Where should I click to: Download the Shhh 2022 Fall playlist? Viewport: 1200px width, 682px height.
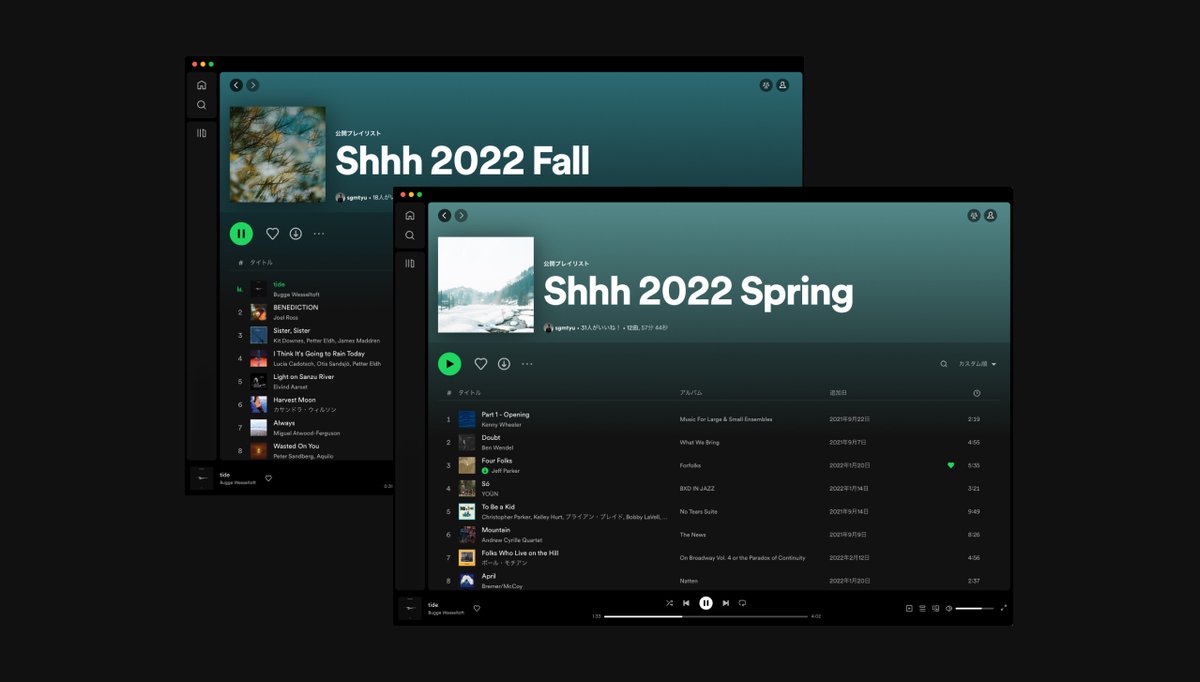point(296,233)
